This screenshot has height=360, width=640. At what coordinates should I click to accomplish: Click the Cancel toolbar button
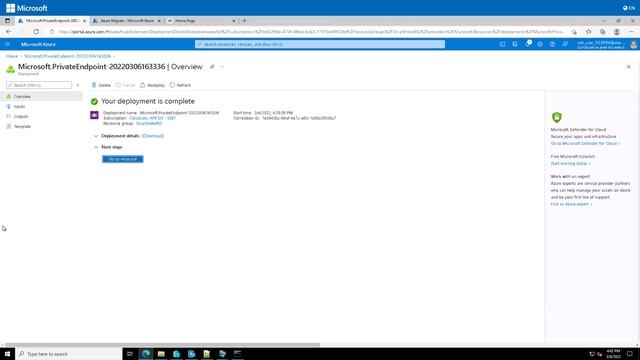pyautogui.click(x=125, y=85)
